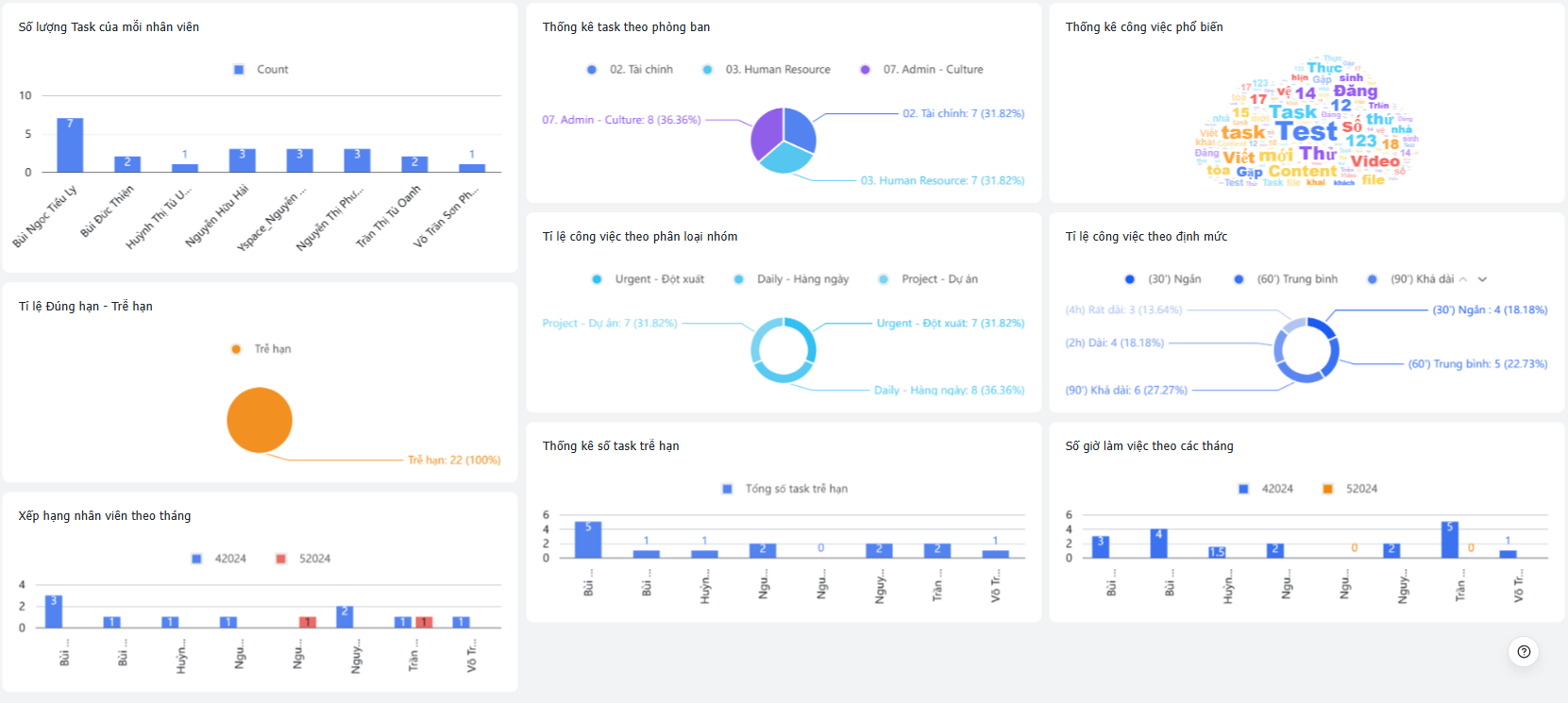Image resolution: width=1568 pixels, height=703 pixels.
Task: Select the ranking chart bar labeled 3
Action: click(x=54, y=611)
